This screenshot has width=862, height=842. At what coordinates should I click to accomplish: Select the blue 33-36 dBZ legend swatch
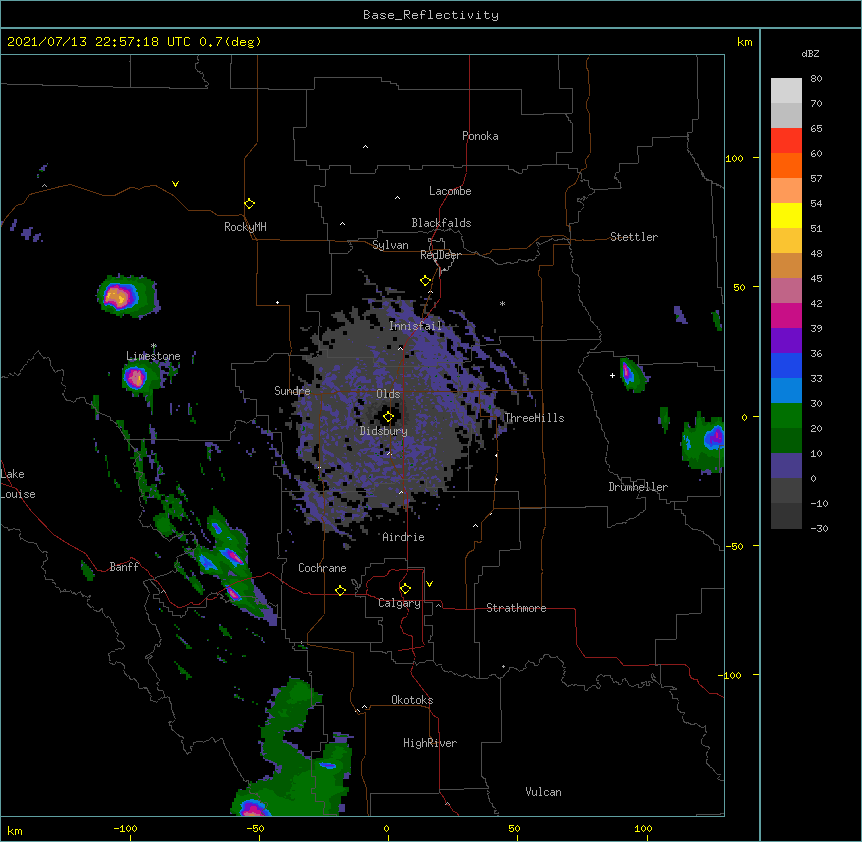point(786,365)
